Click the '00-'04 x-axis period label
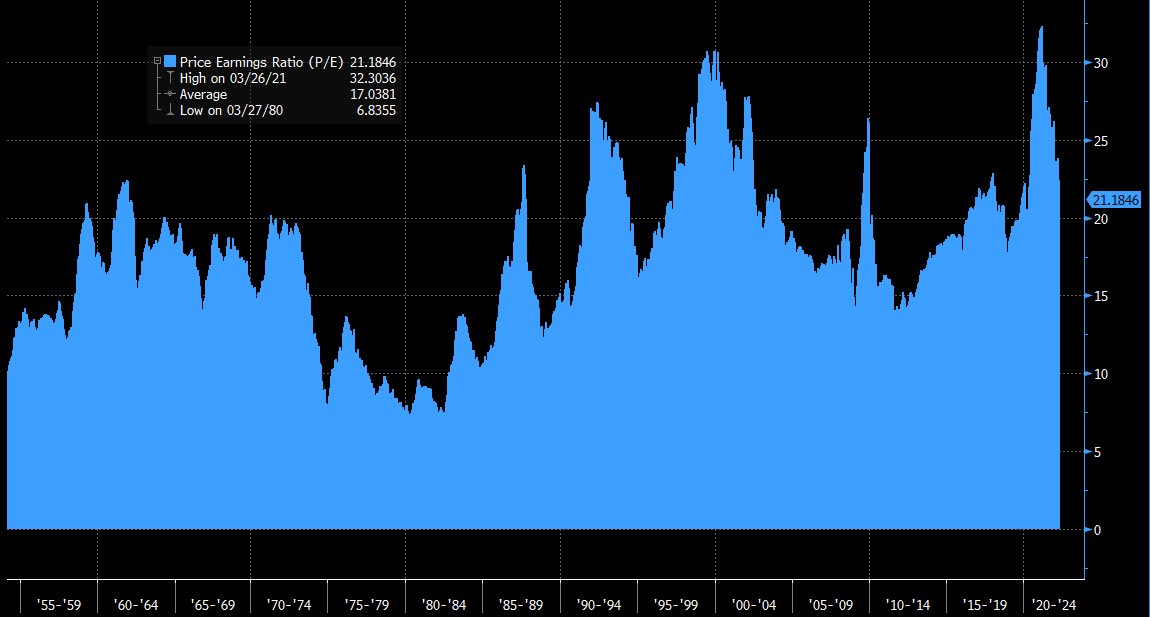This screenshot has height=617, width=1150. coord(753,605)
